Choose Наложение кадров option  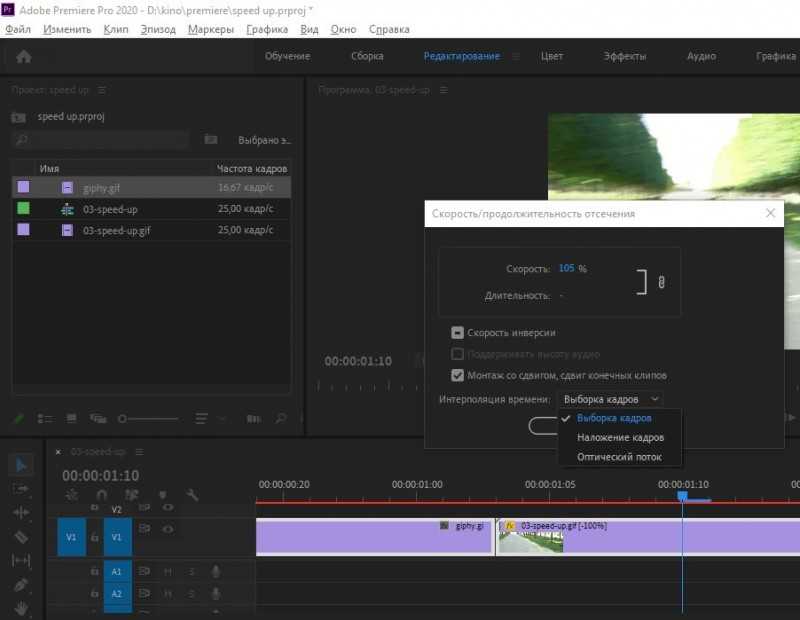point(620,437)
